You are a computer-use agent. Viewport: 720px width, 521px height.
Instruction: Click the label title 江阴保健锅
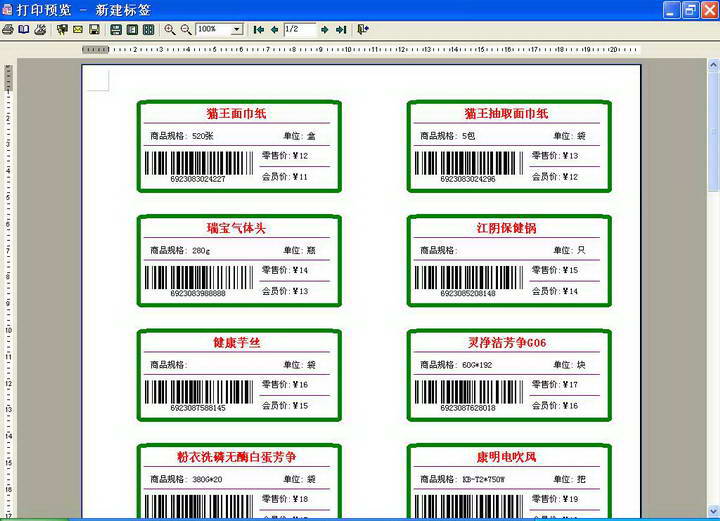point(506,228)
